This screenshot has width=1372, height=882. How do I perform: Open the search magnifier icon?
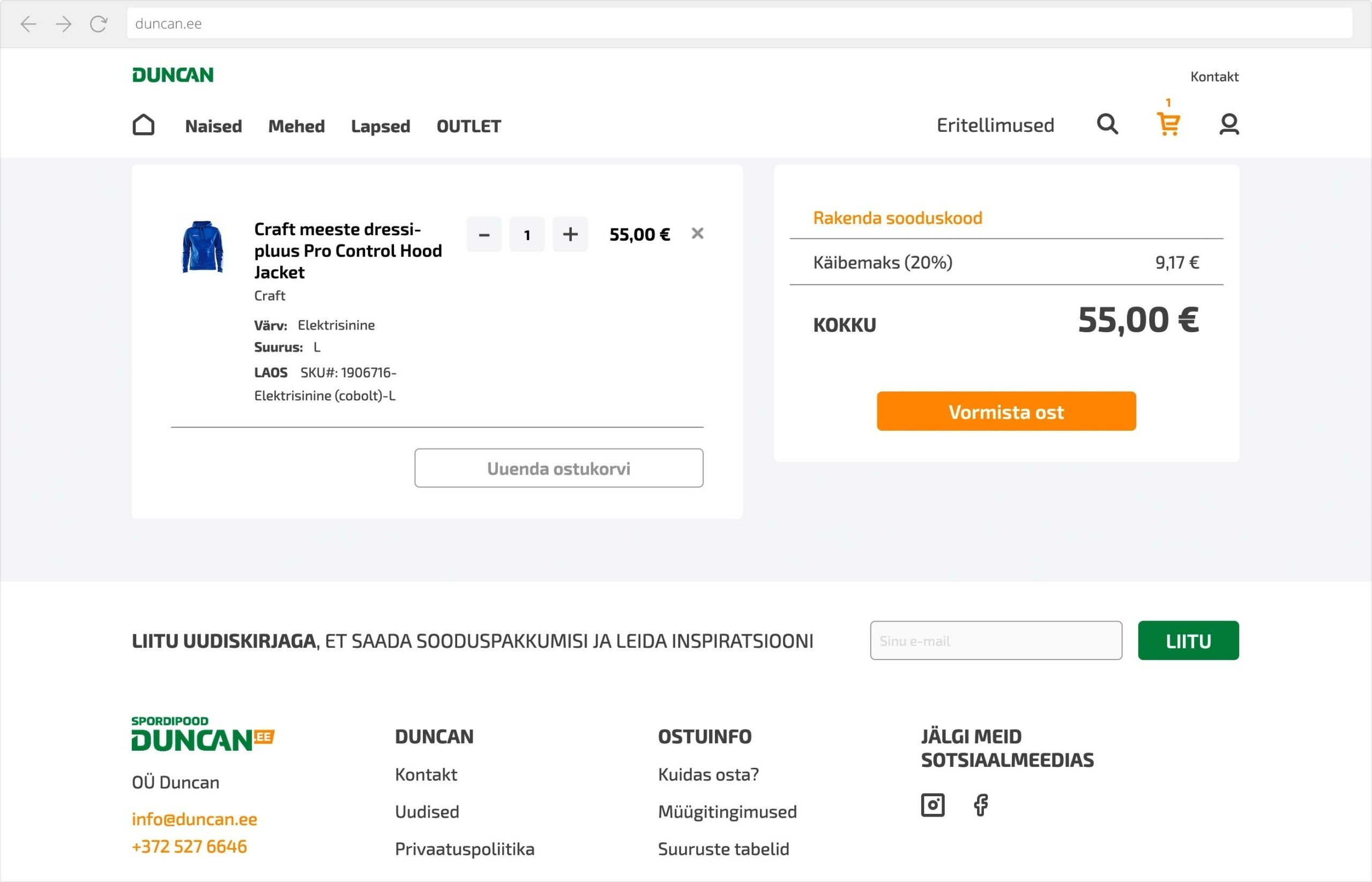pyautogui.click(x=1107, y=124)
